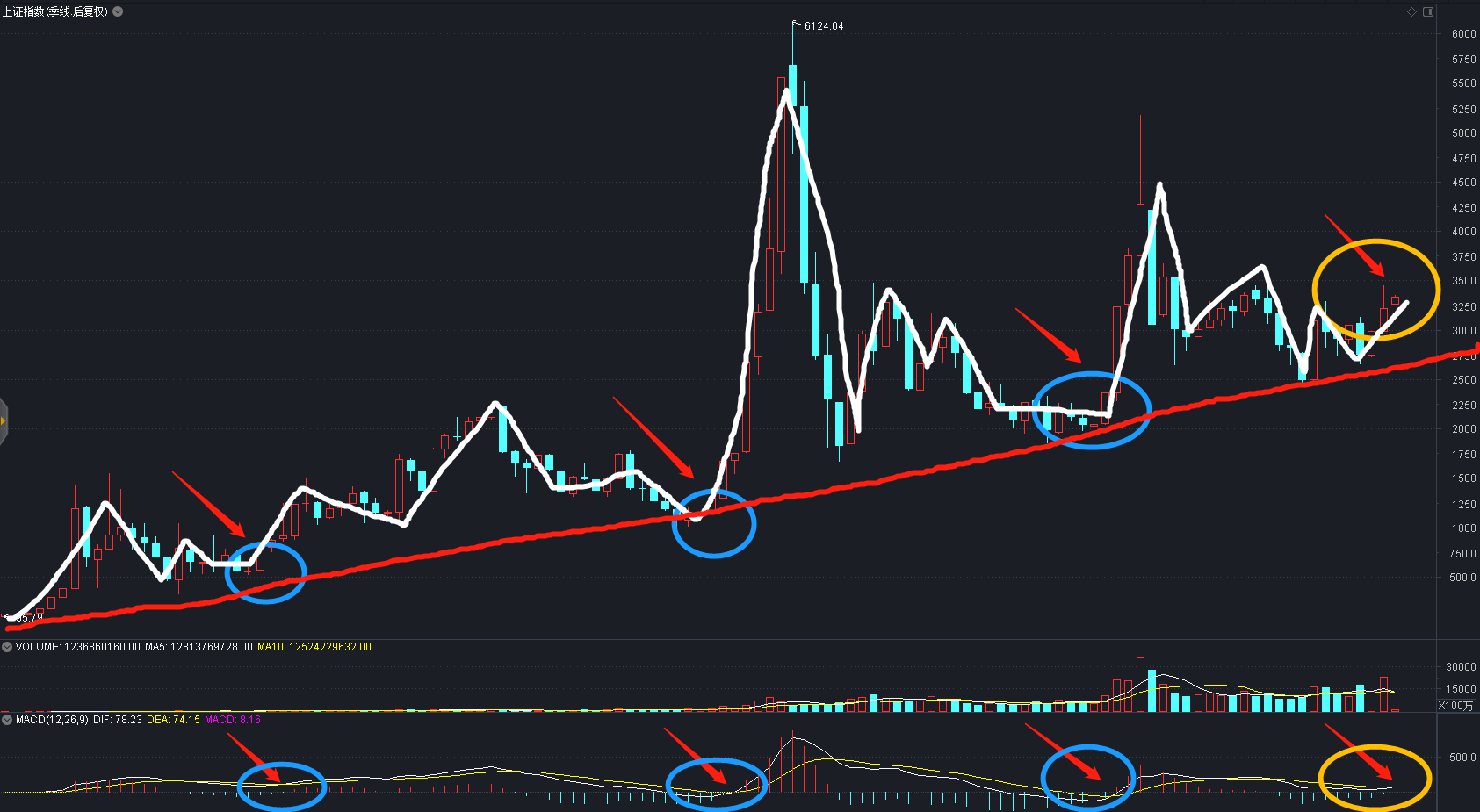Expand the VOLUME indicator dropdown arrow
This screenshot has height=812, width=1480.
[x=7, y=647]
